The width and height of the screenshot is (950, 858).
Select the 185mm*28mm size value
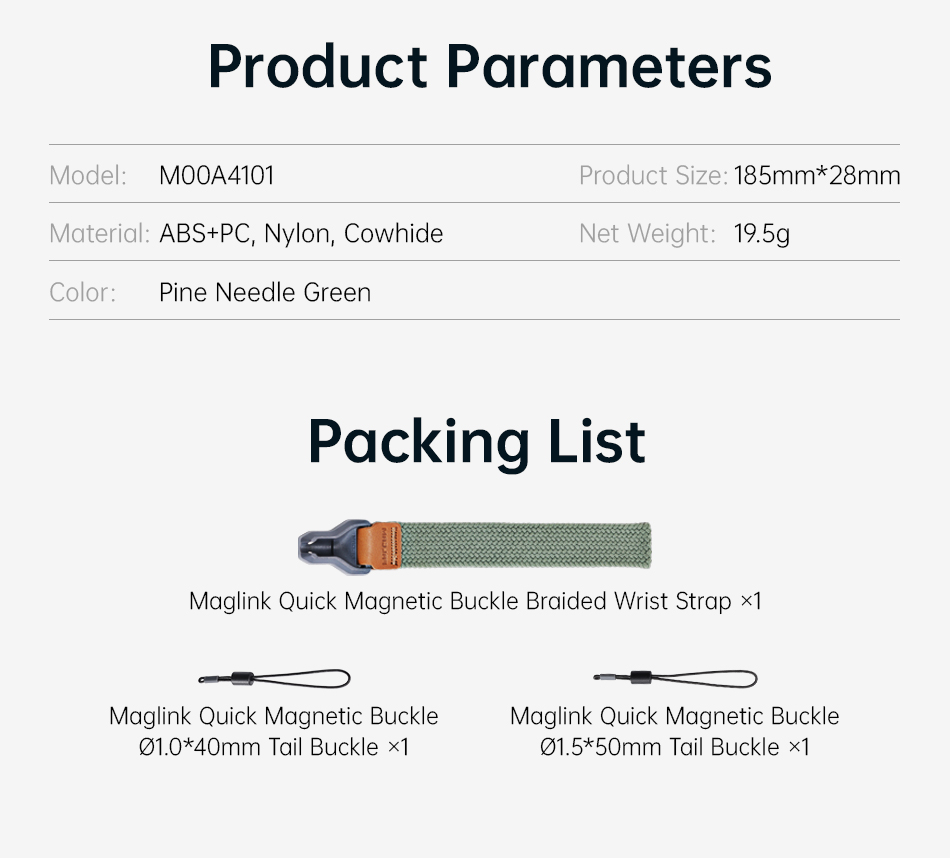[817, 176]
